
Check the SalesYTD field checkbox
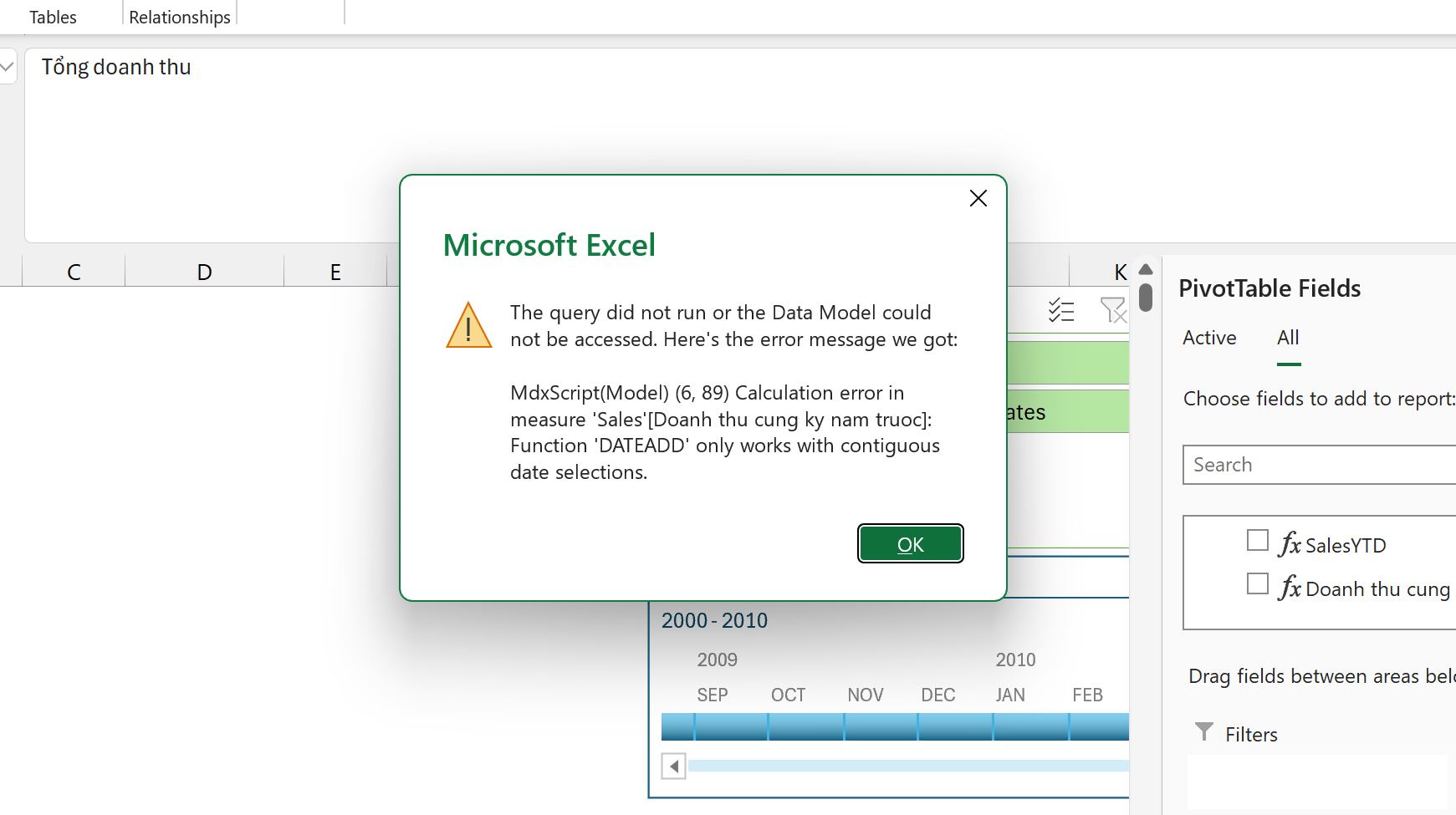click(1258, 541)
